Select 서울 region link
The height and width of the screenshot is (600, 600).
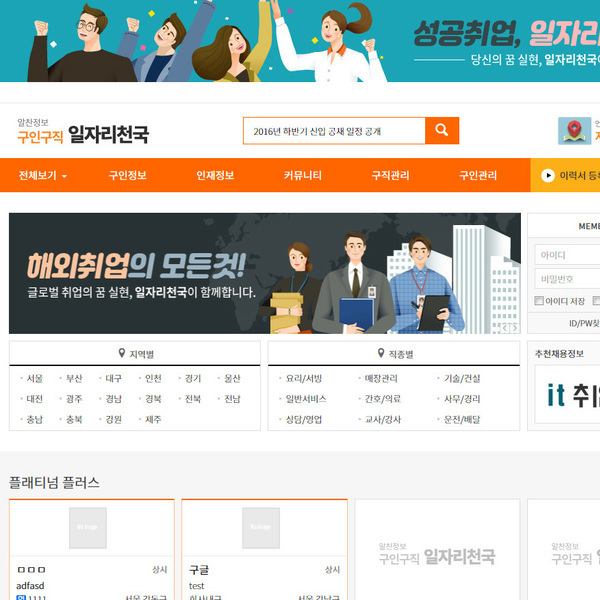click(34, 378)
